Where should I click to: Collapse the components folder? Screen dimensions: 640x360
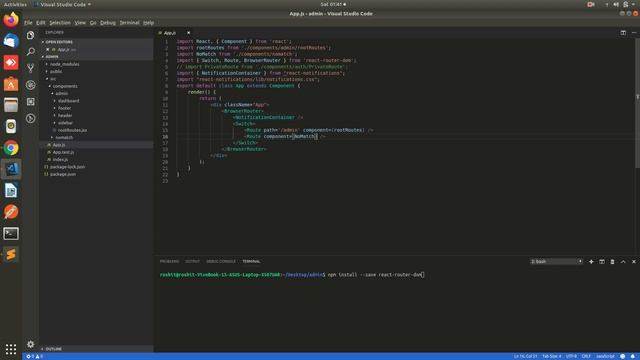coord(64,86)
